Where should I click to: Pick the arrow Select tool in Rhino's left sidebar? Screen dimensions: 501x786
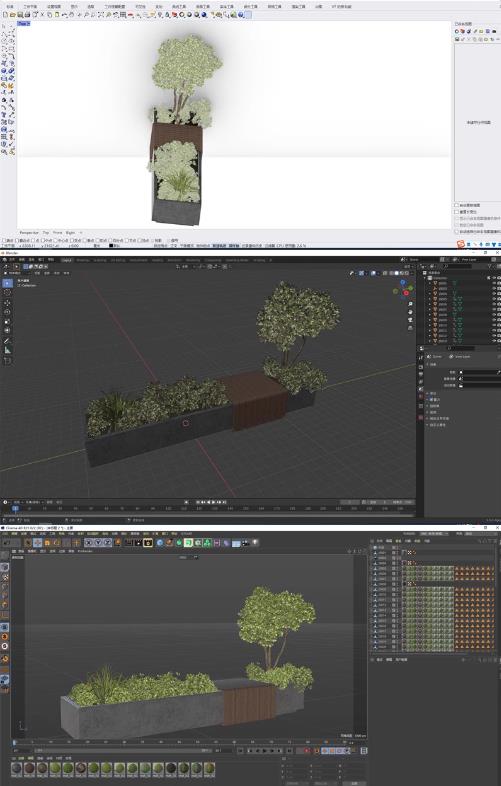(5, 26)
